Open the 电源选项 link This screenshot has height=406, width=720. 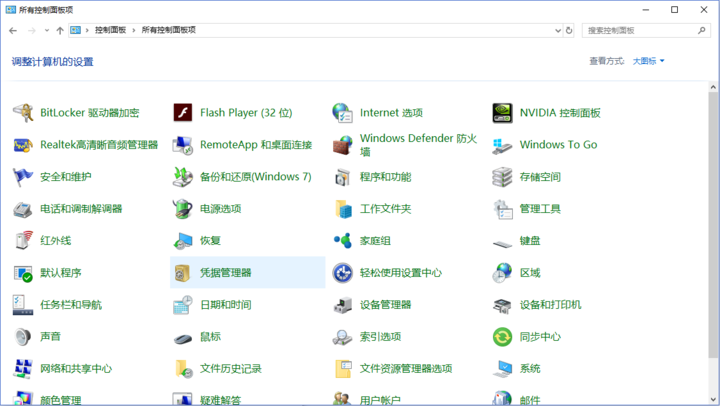220,209
